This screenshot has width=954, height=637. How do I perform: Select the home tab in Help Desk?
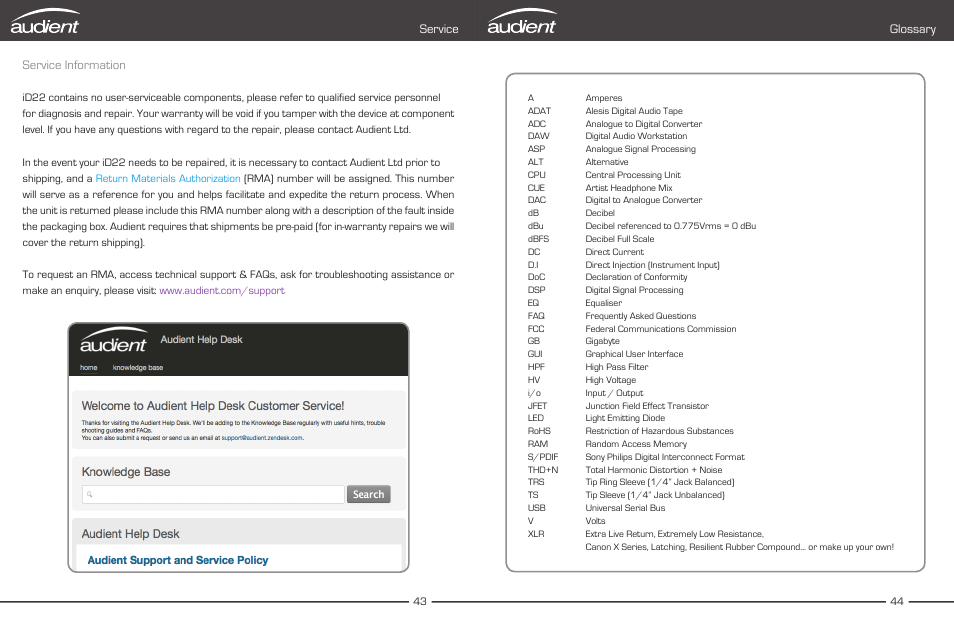(88, 367)
